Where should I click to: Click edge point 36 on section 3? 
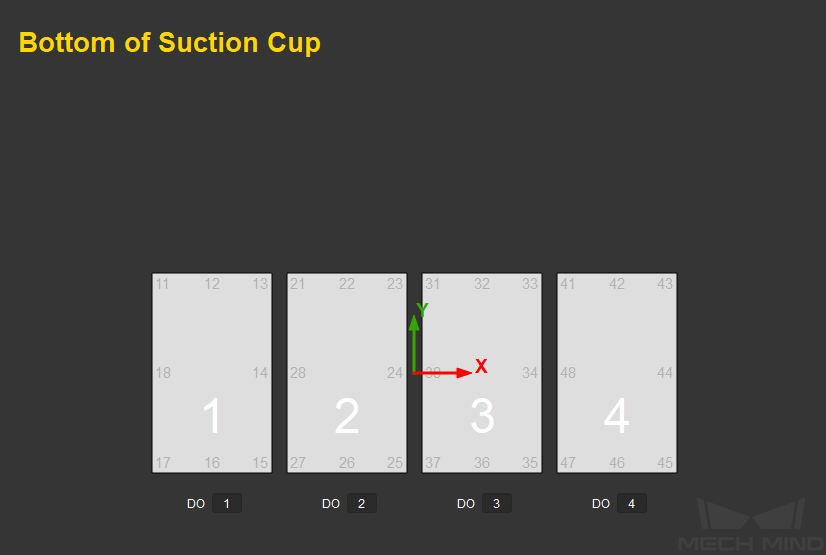pos(481,463)
